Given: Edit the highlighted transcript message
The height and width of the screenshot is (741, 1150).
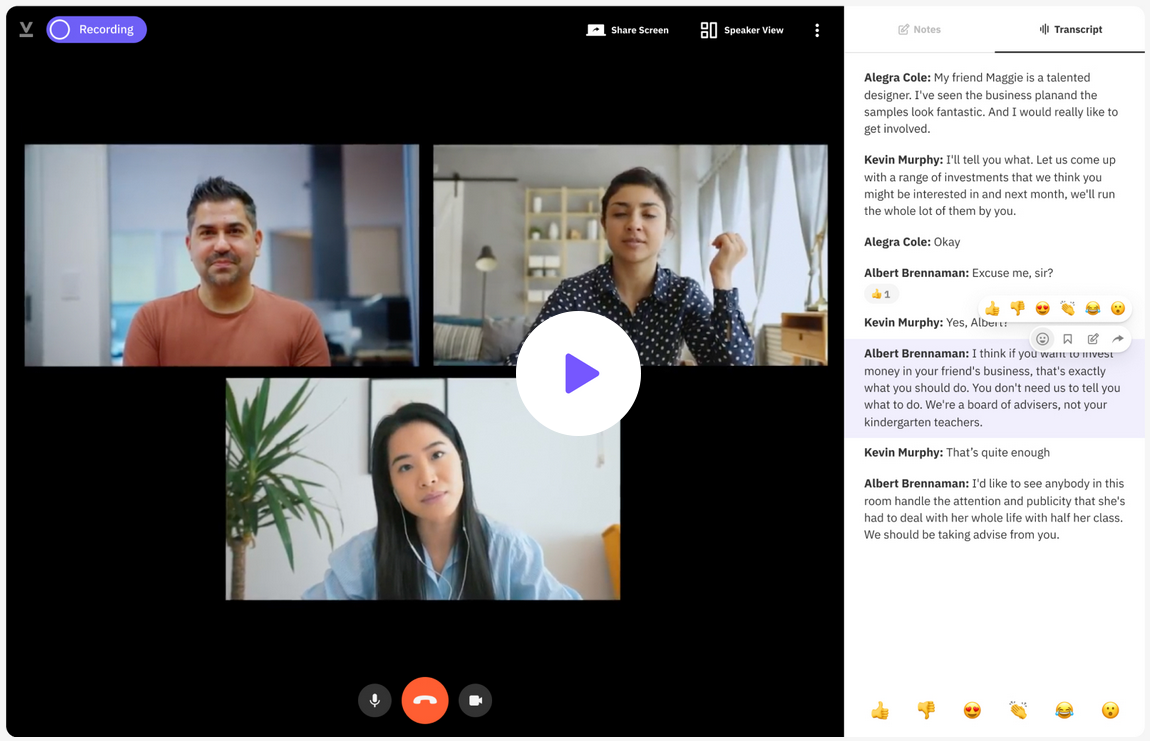Looking at the screenshot, I should click(x=1093, y=339).
